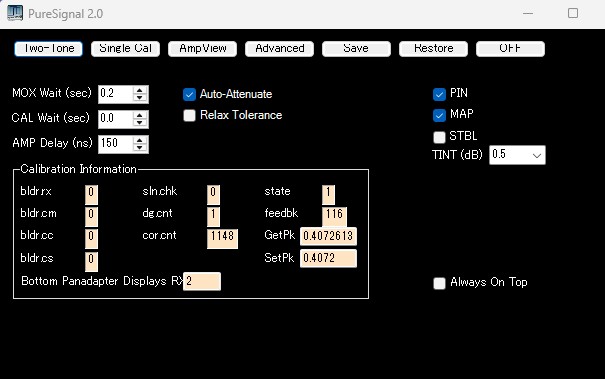
Task: Restore a saved correction
Action: click(433, 49)
